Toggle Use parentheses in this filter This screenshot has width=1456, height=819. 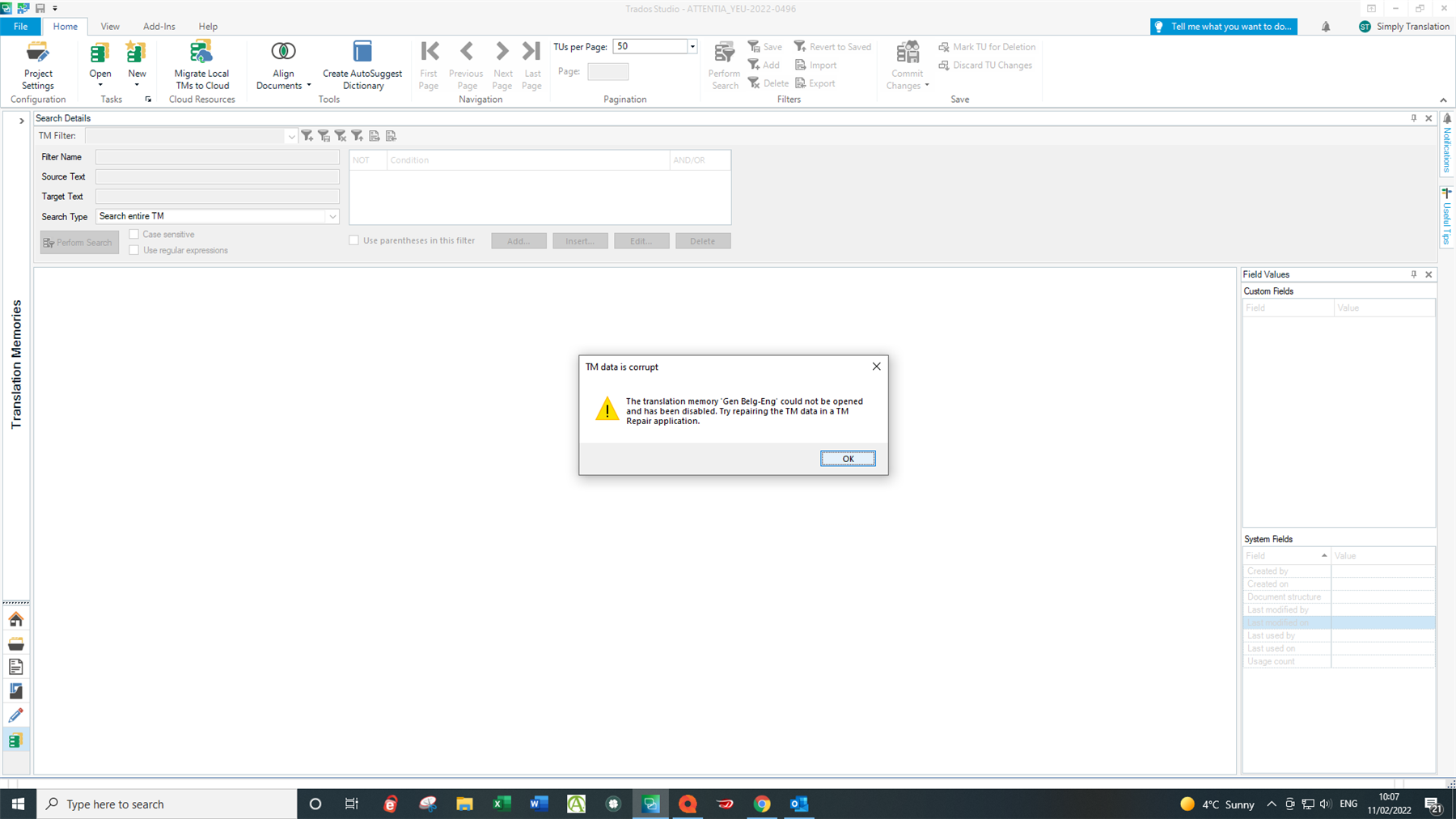coord(353,240)
